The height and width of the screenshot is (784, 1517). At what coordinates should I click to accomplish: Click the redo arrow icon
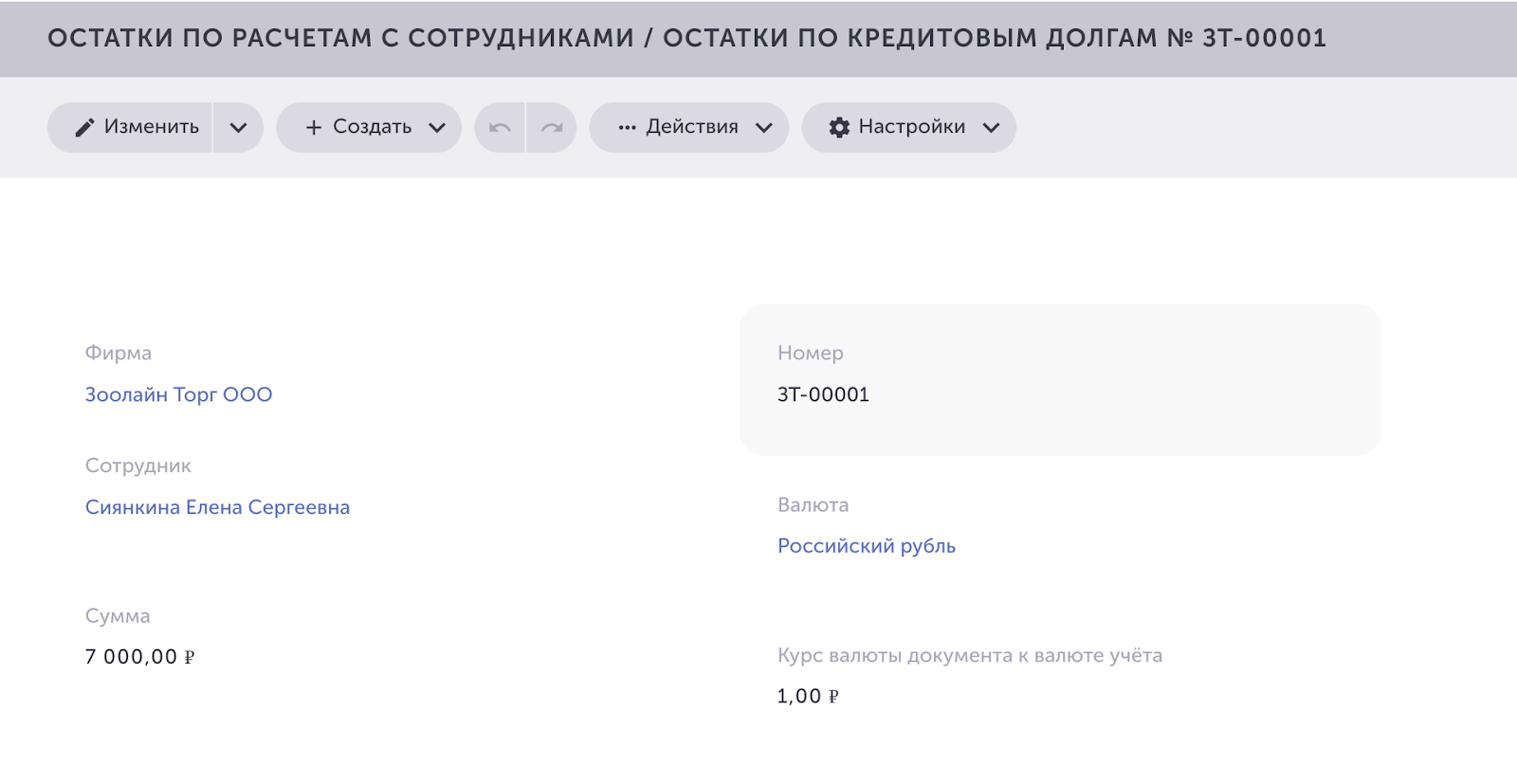click(552, 127)
